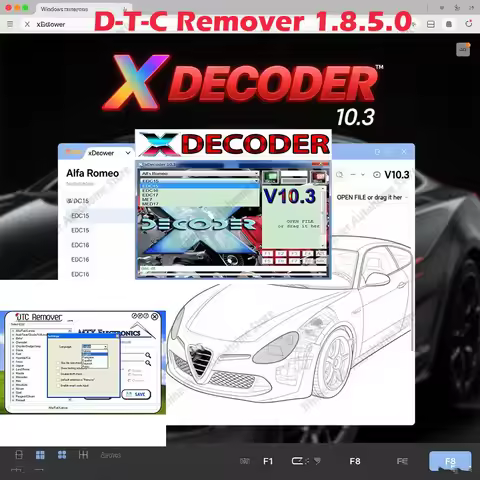Click the gray badge icon below top bar
480x480 pixels.
463,50
